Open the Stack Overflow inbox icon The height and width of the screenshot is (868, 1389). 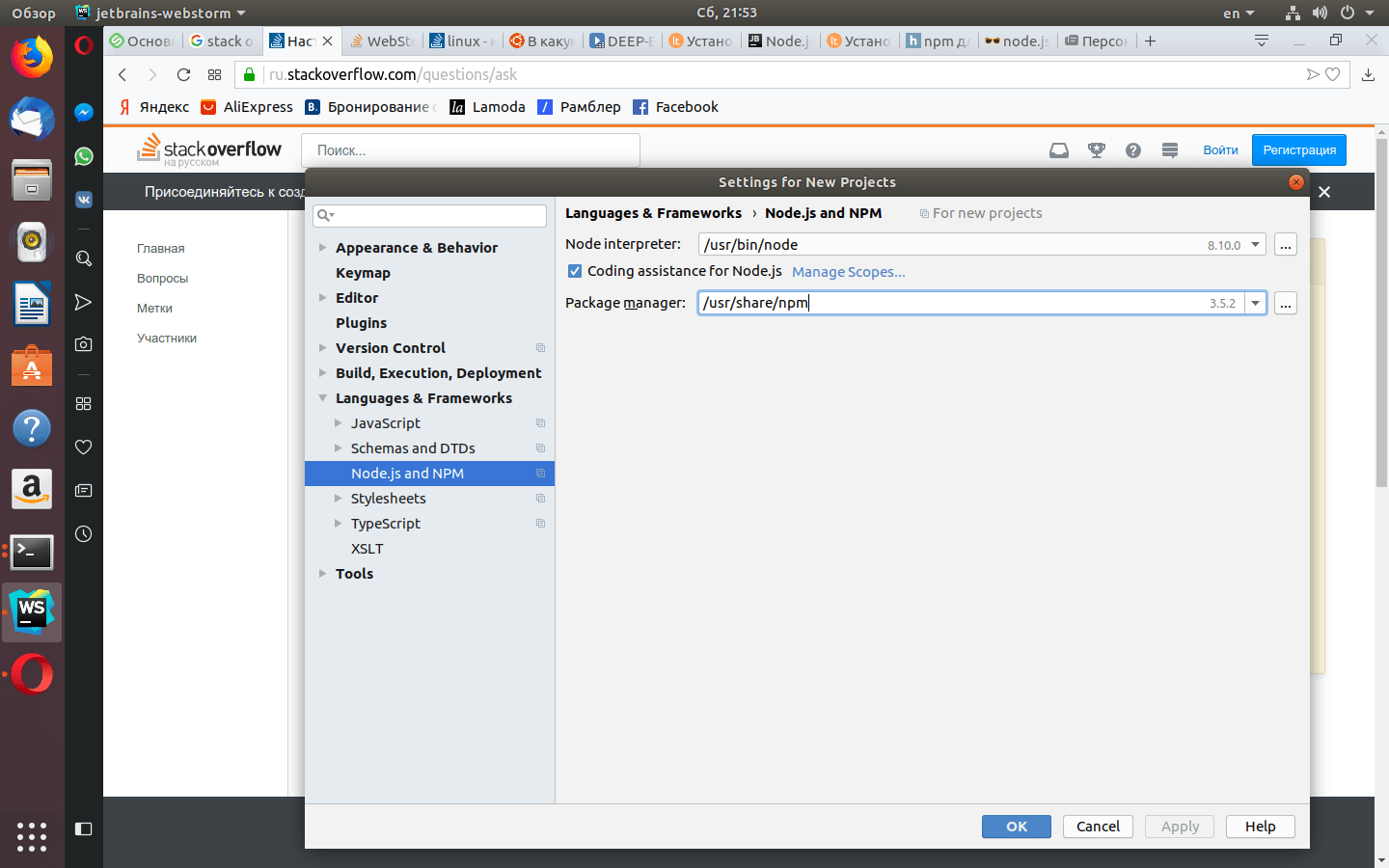(1059, 150)
